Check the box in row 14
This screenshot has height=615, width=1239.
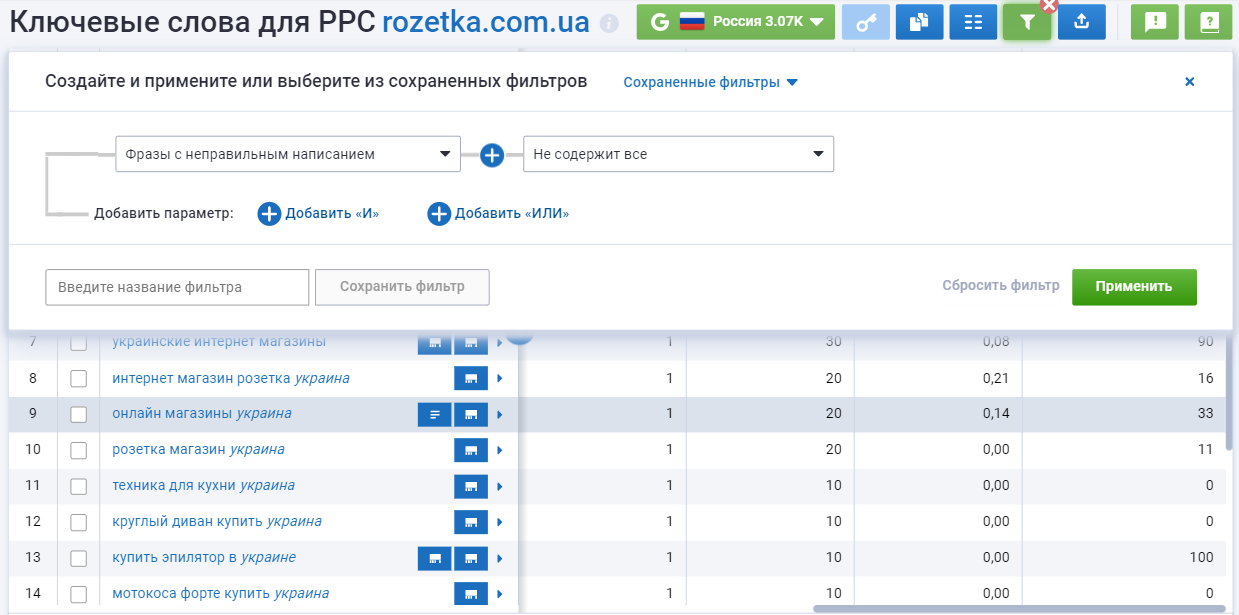pyautogui.click(x=79, y=595)
